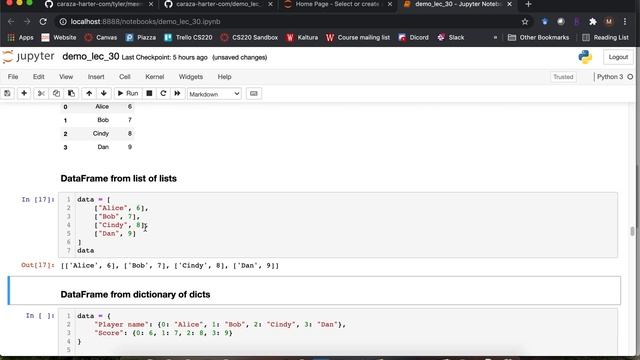Click the DataFrame from list of lists heading

[118, 178]
